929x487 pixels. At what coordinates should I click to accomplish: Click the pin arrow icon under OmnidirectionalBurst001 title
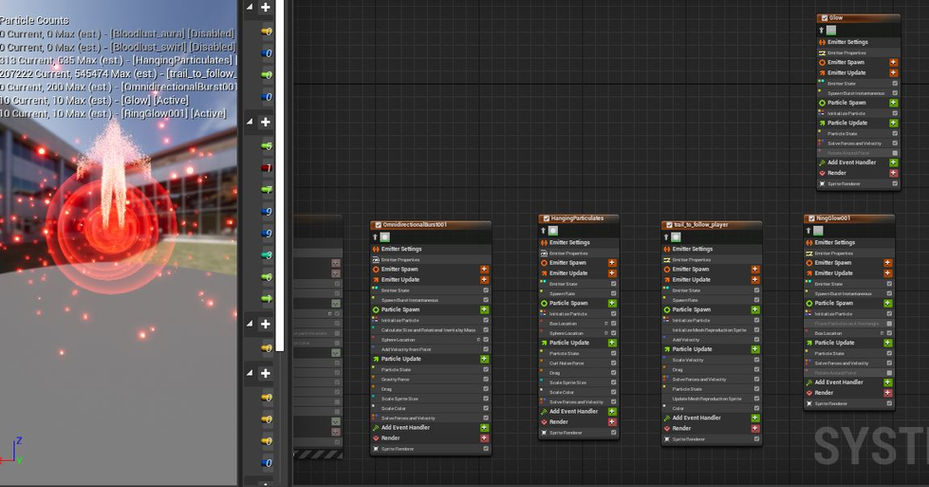point(375,237)
